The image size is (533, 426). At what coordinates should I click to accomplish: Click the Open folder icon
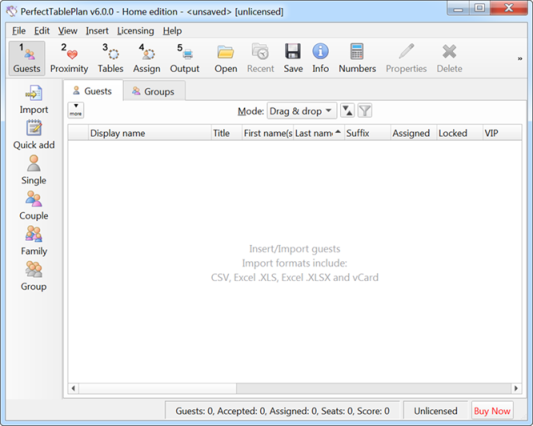[226, 58]
